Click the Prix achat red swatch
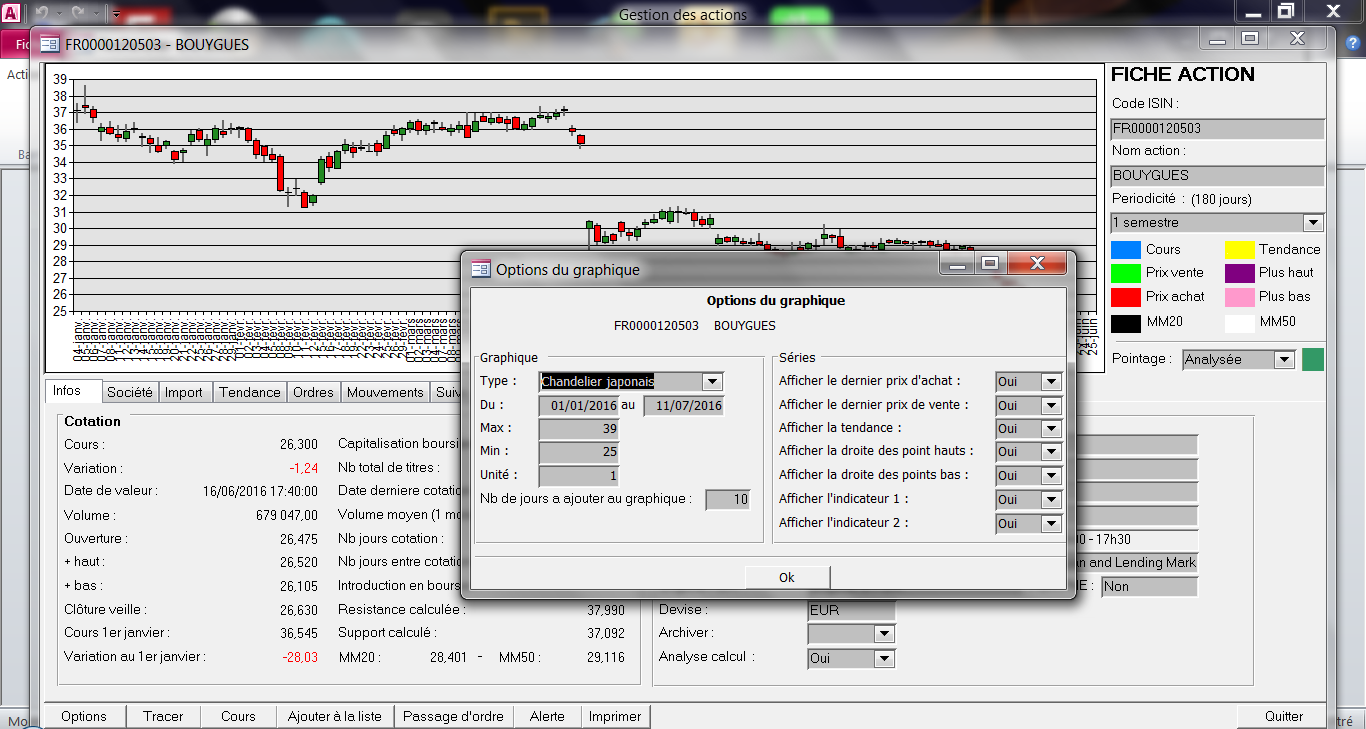The image size is (1366, 729). [x=1126, y=297]
